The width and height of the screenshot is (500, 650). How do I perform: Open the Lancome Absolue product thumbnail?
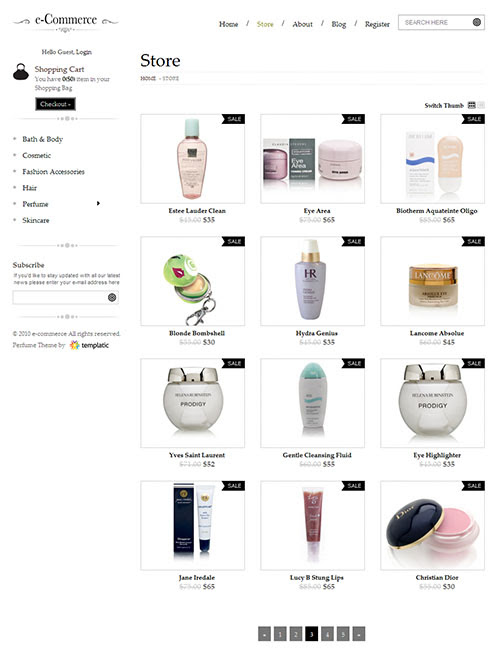(x=432, y=281)
